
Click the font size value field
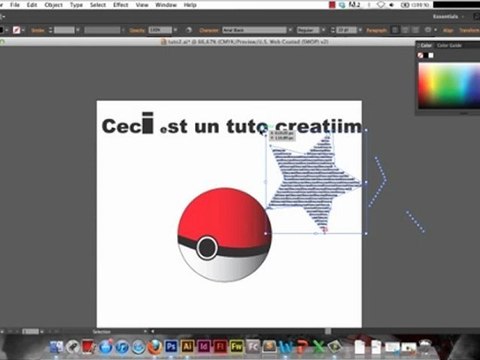346,30
